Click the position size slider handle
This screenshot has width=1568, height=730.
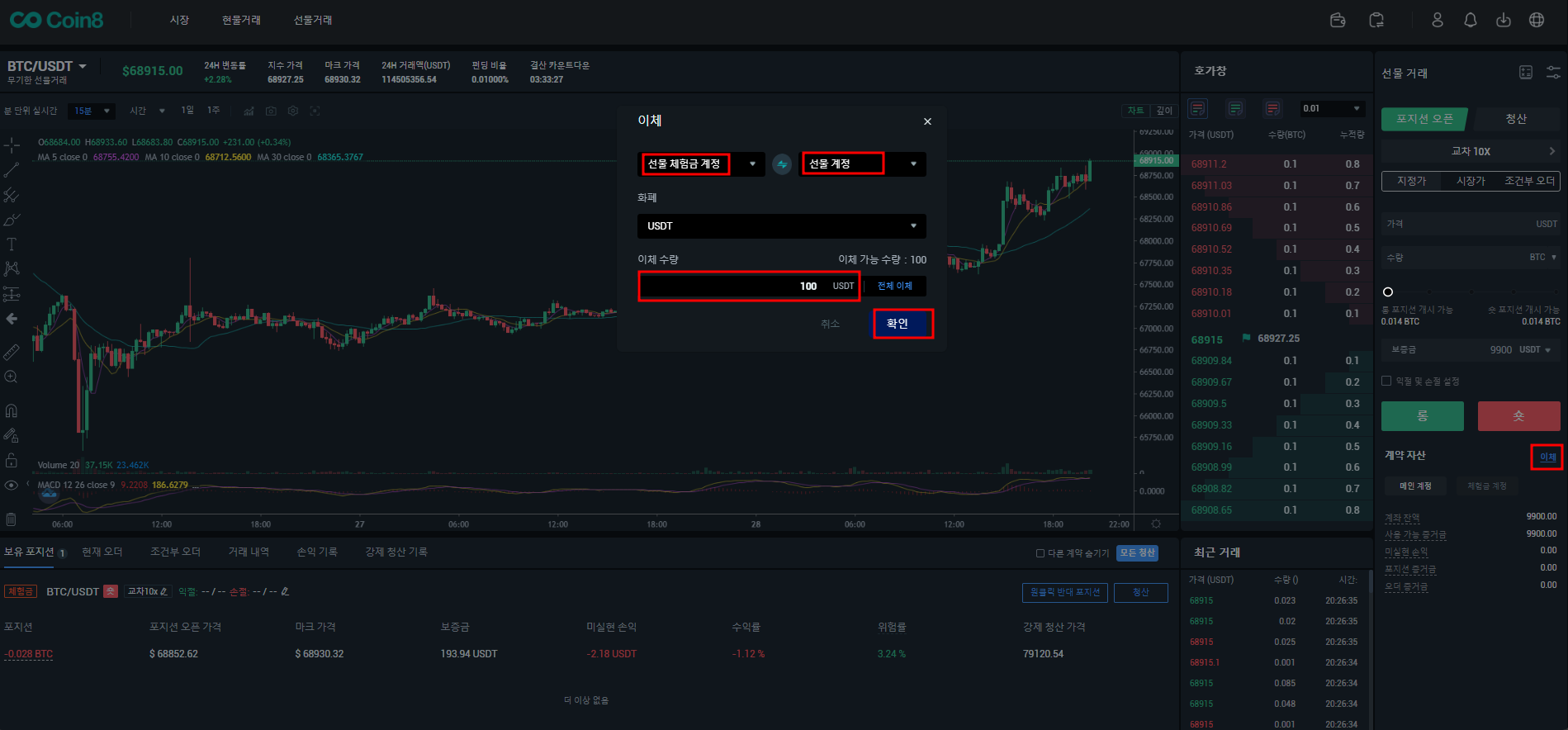(x=1388, y=292)
